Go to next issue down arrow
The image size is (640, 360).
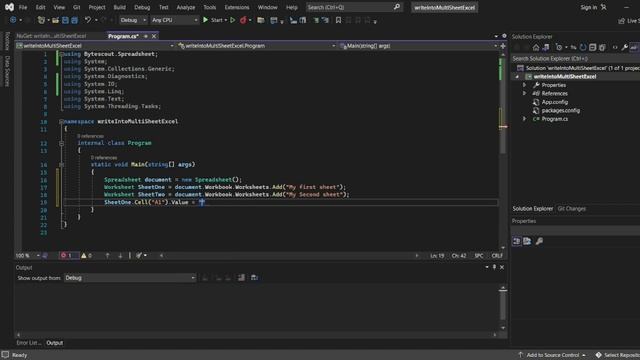120,256
